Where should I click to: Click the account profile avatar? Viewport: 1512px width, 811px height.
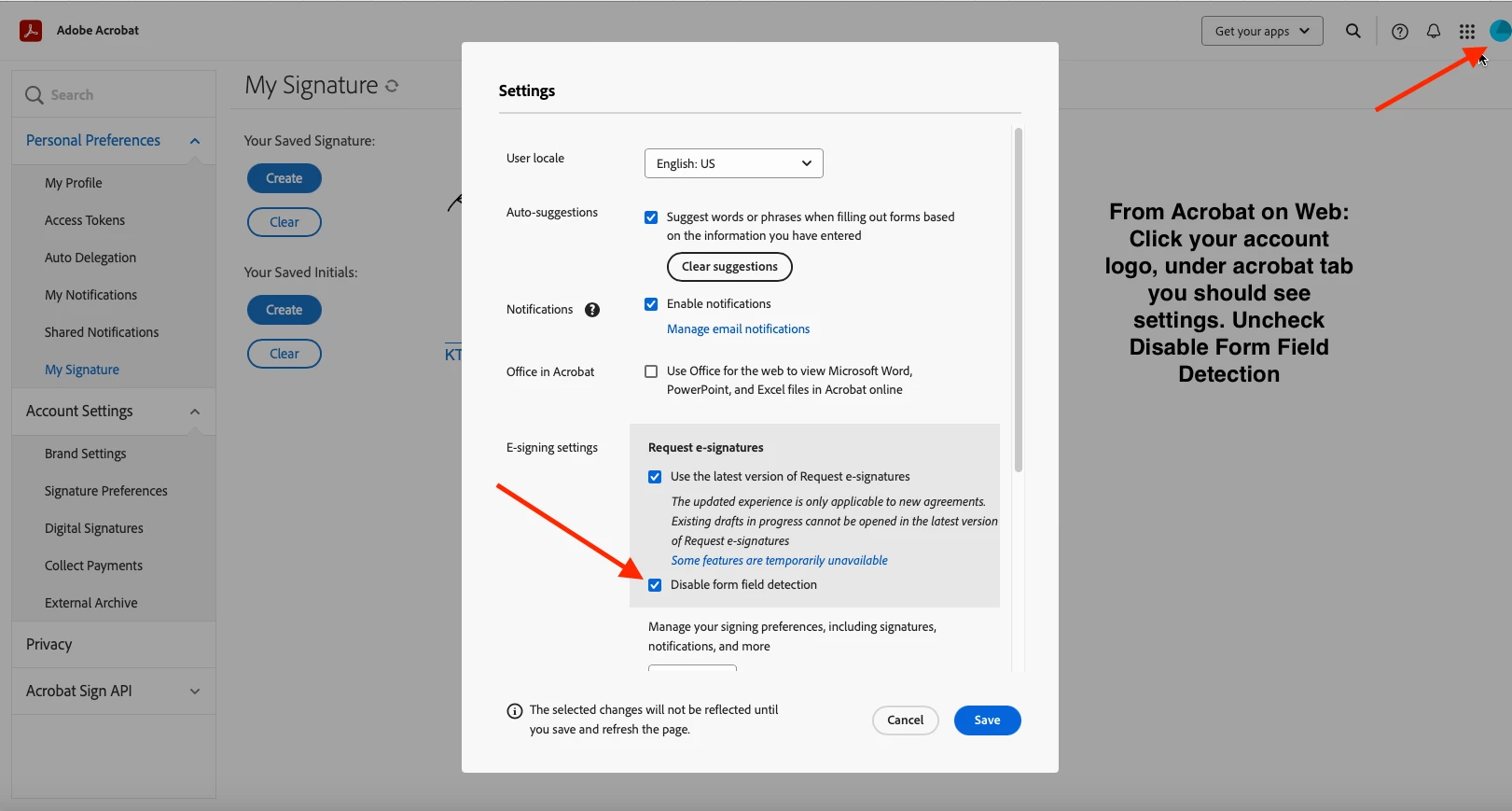click(1499, 31)
